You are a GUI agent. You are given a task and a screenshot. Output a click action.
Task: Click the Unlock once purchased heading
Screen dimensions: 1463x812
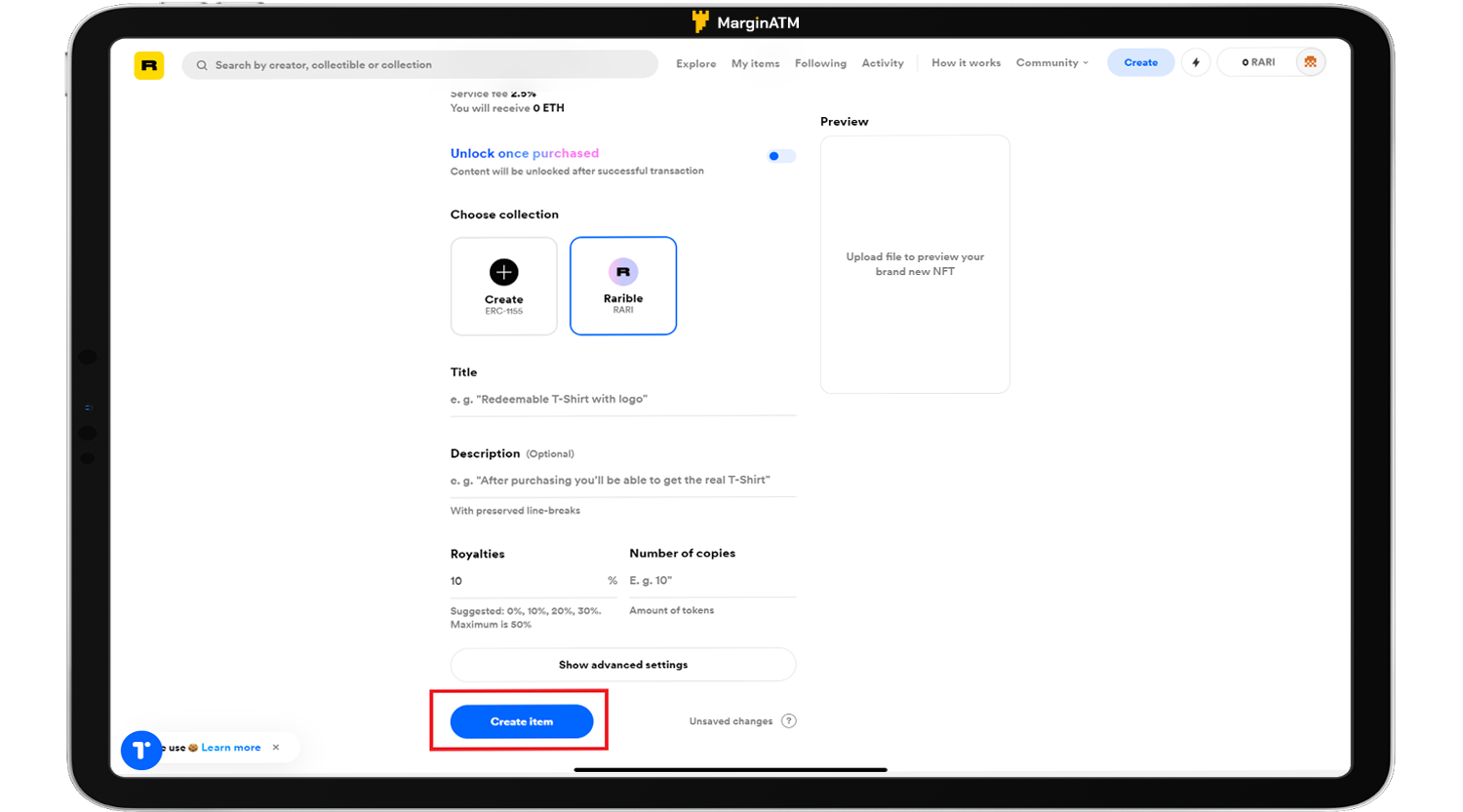coord(525,153)
